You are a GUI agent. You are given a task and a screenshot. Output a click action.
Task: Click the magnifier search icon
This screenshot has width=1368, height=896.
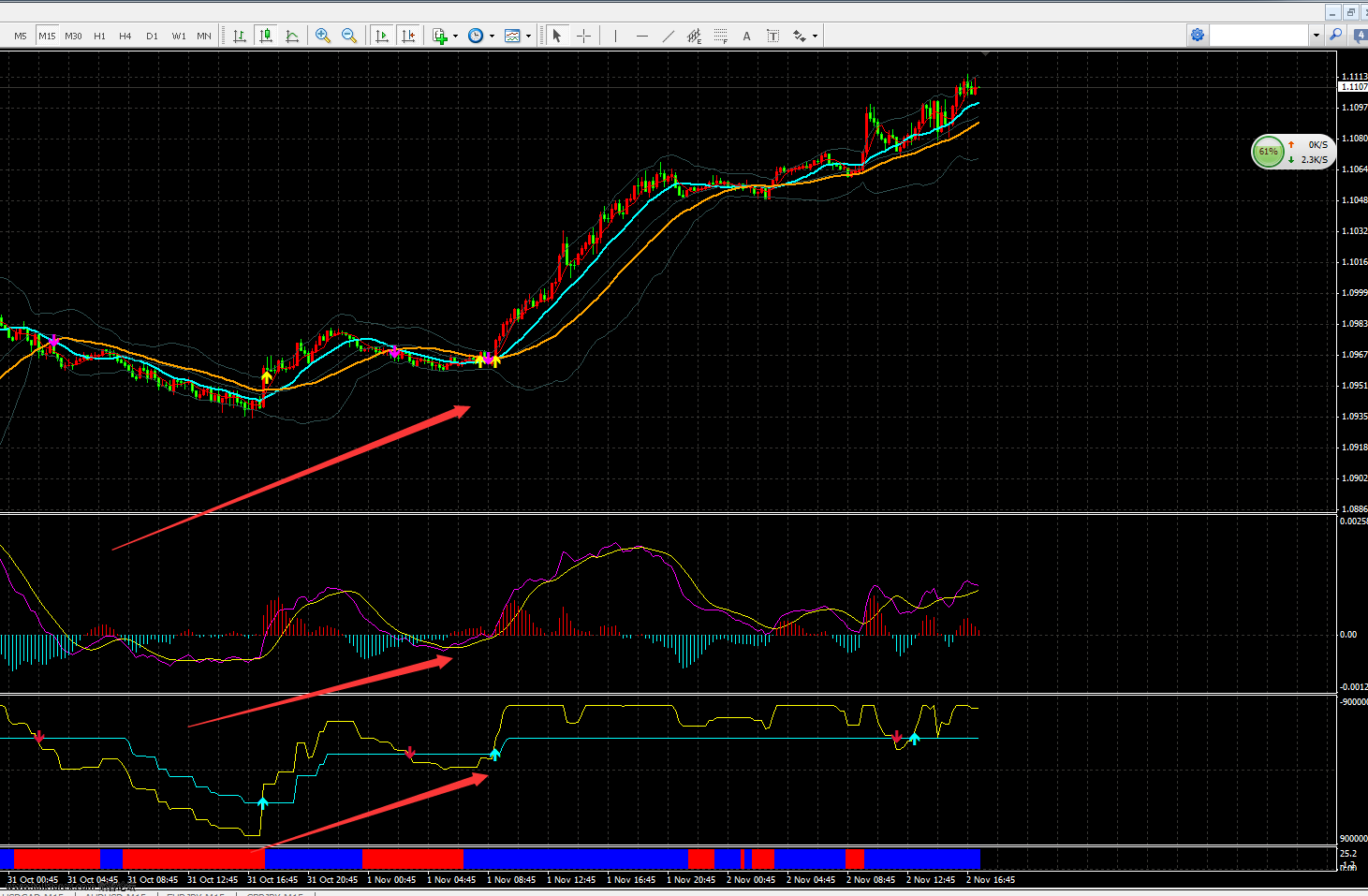click(1336, 35)
